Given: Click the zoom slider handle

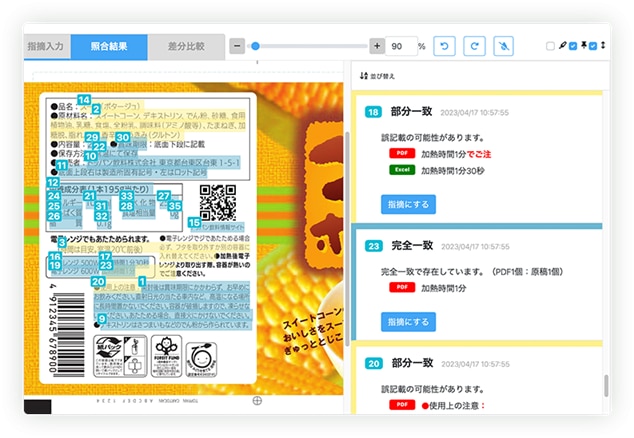Looking at the screenshot, I should coord(255,46).
